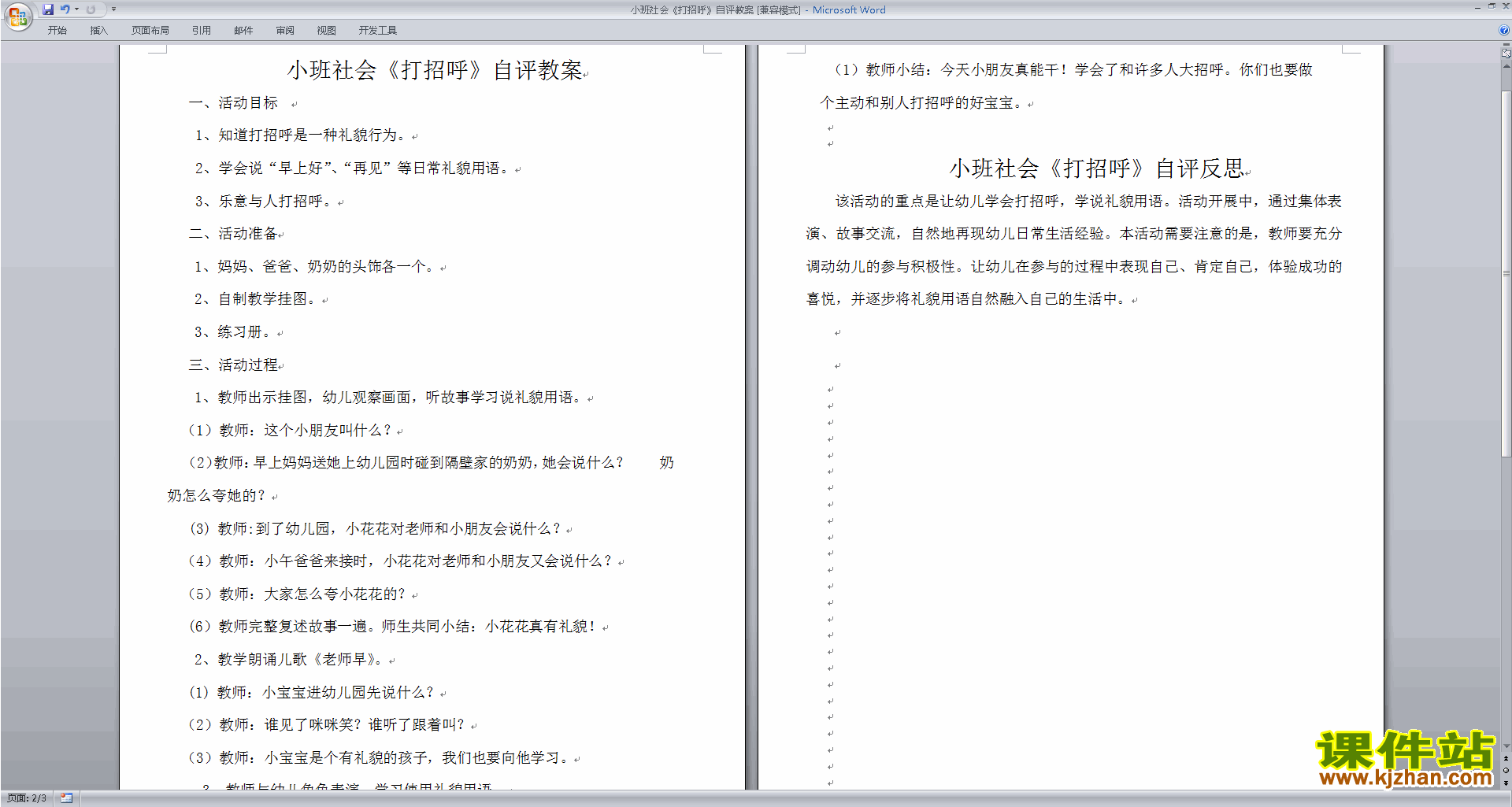This screenshot has height=807, width=1512.
Task: Open the Office Button menu
Action: [17, 17]
